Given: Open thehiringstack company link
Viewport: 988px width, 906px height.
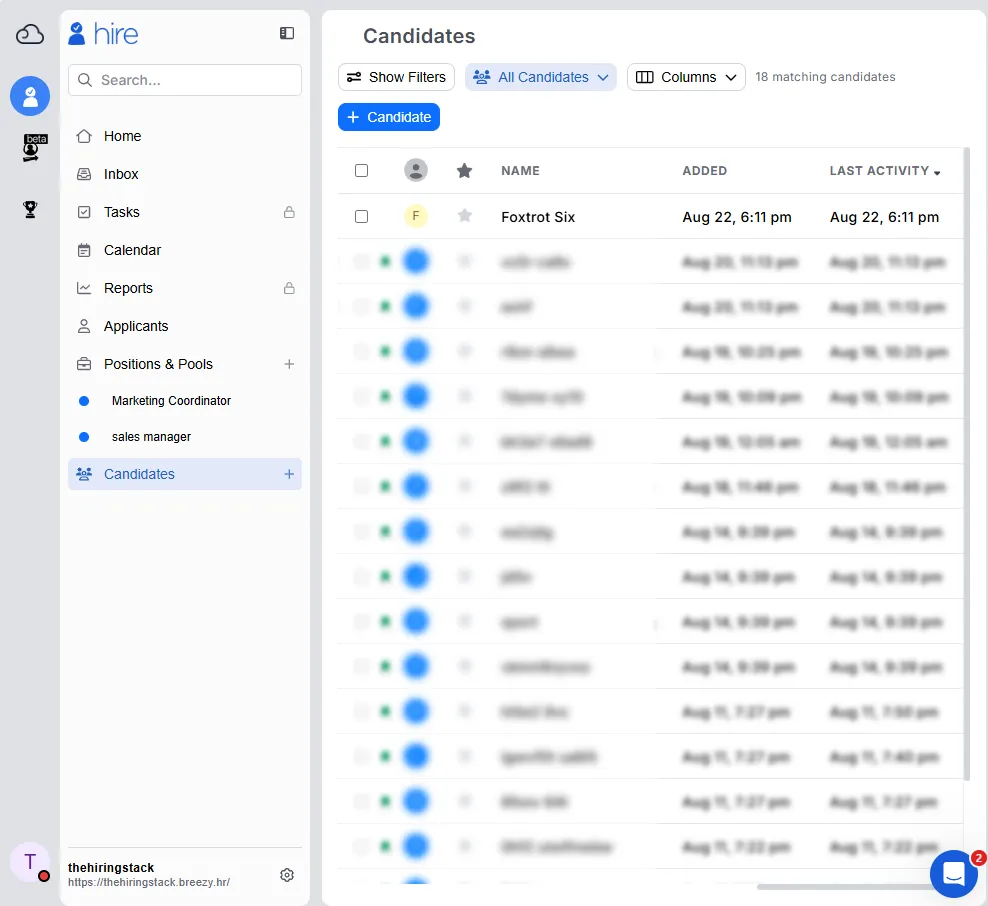Looking at the screenshot, I should coord(149,882).
